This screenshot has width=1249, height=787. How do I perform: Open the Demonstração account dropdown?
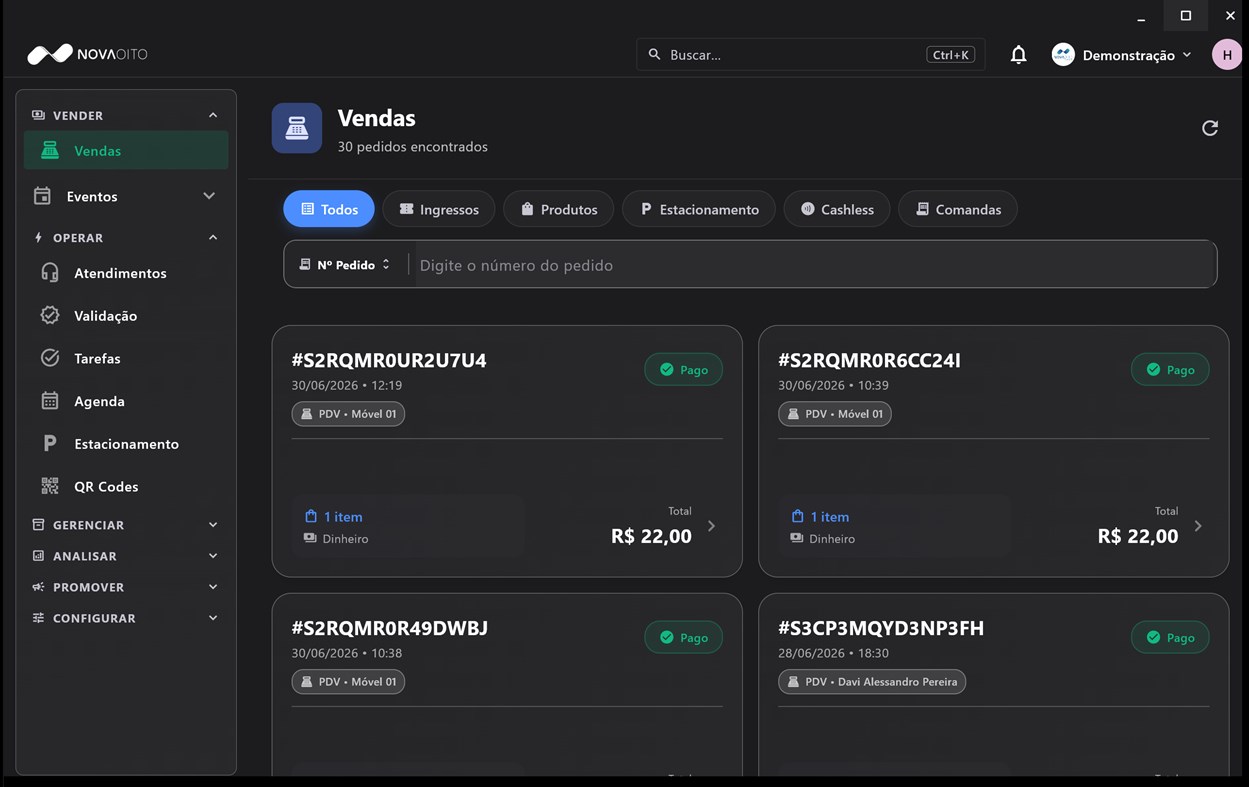1122,55
